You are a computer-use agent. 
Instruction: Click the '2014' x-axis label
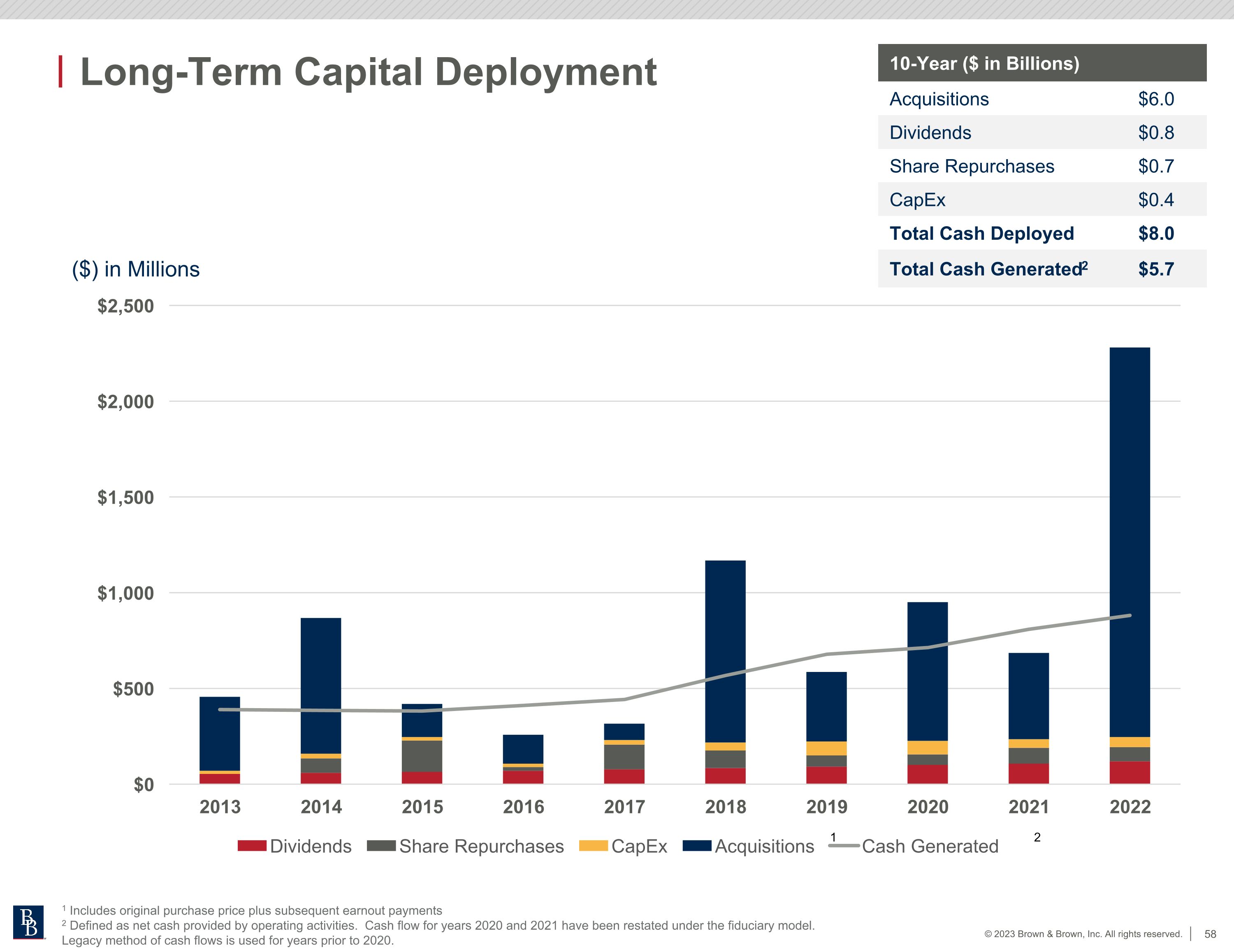coord(321,807)
